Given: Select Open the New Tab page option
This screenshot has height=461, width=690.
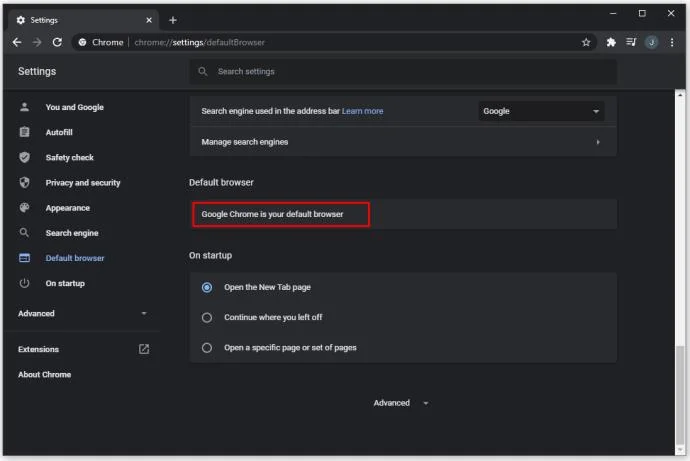Looking at the screenshot, I should tap(207, 287).
